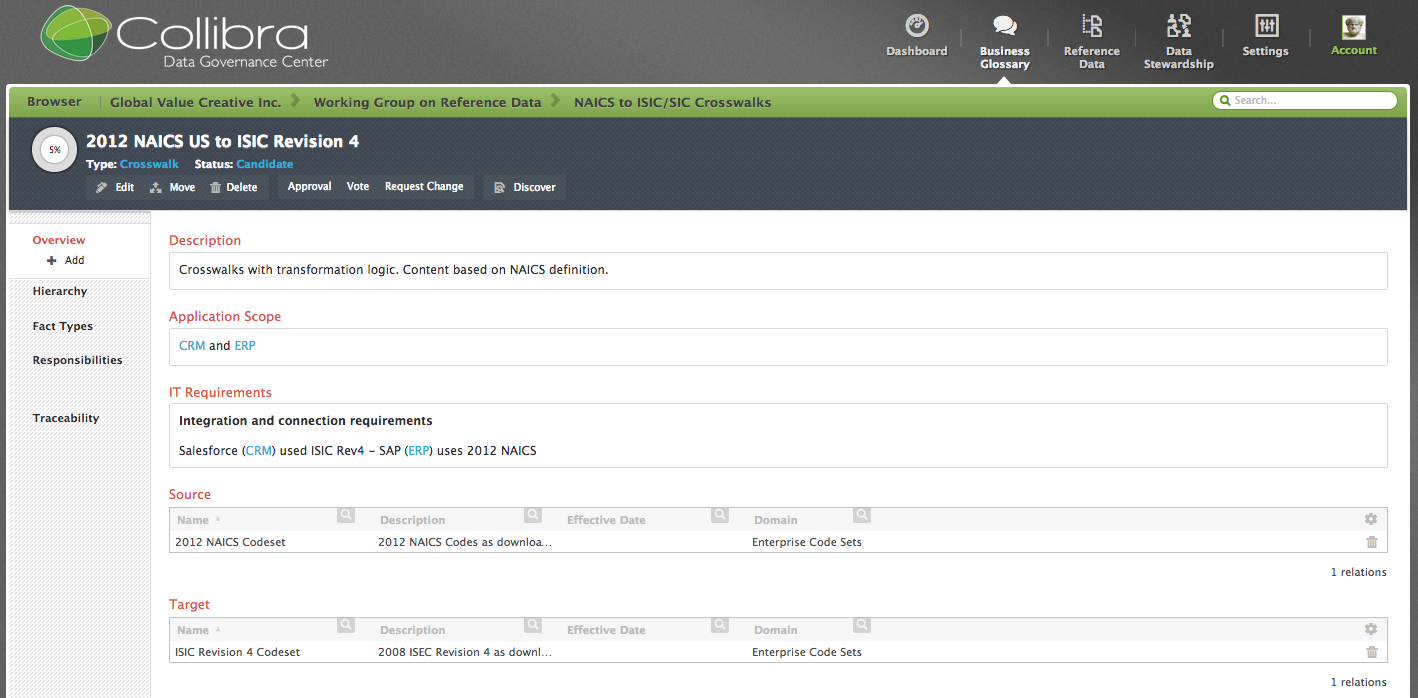Click the 5% completion progress circle

54,150
